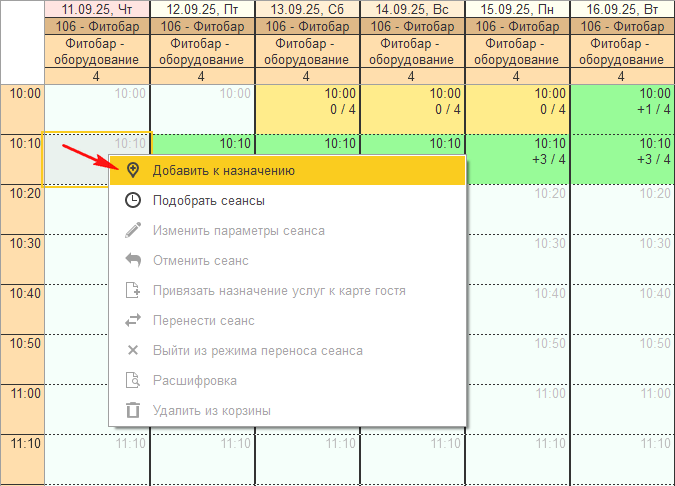This screenshot has width=675, height=486.
Task: Select green 10:10 +3/4 slot on 16.09.25
Action: 622,159
